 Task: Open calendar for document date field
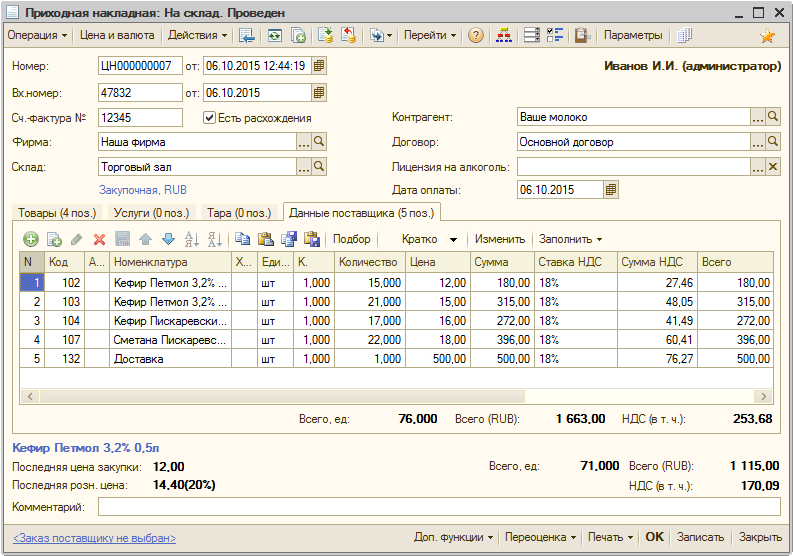tap(319, 66)
